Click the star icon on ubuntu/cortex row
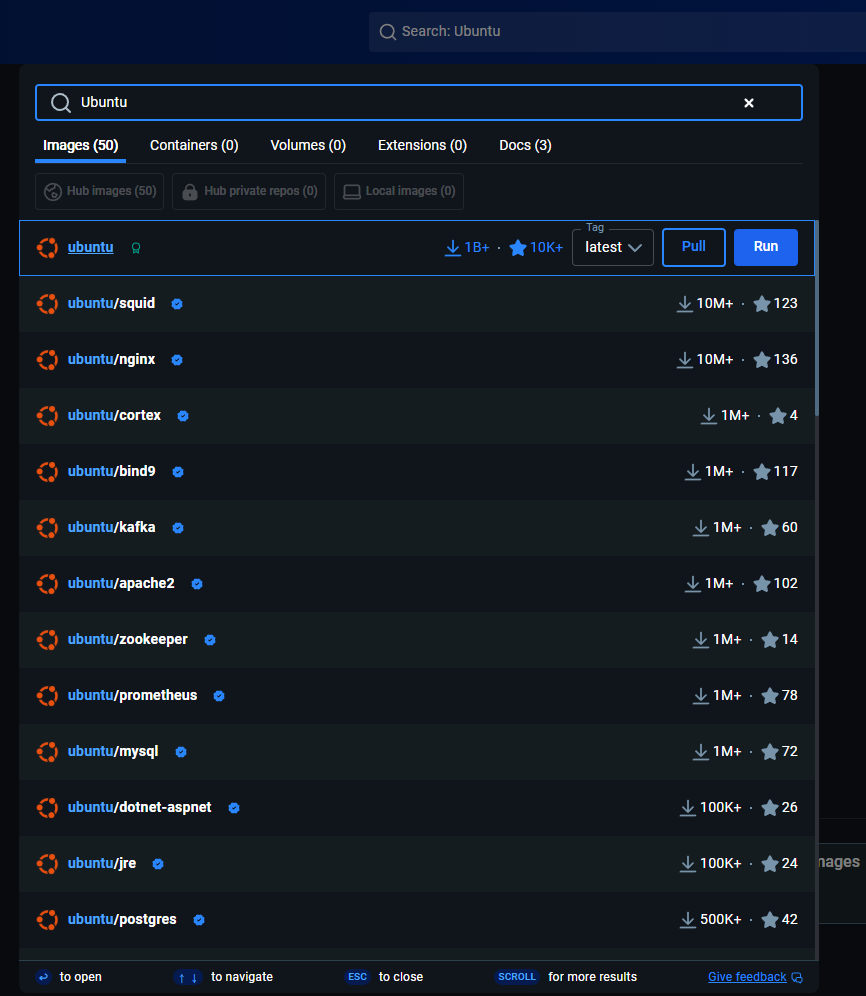This screenshot has width=866, height=996. pyautogui.click(x=778, y=415)
